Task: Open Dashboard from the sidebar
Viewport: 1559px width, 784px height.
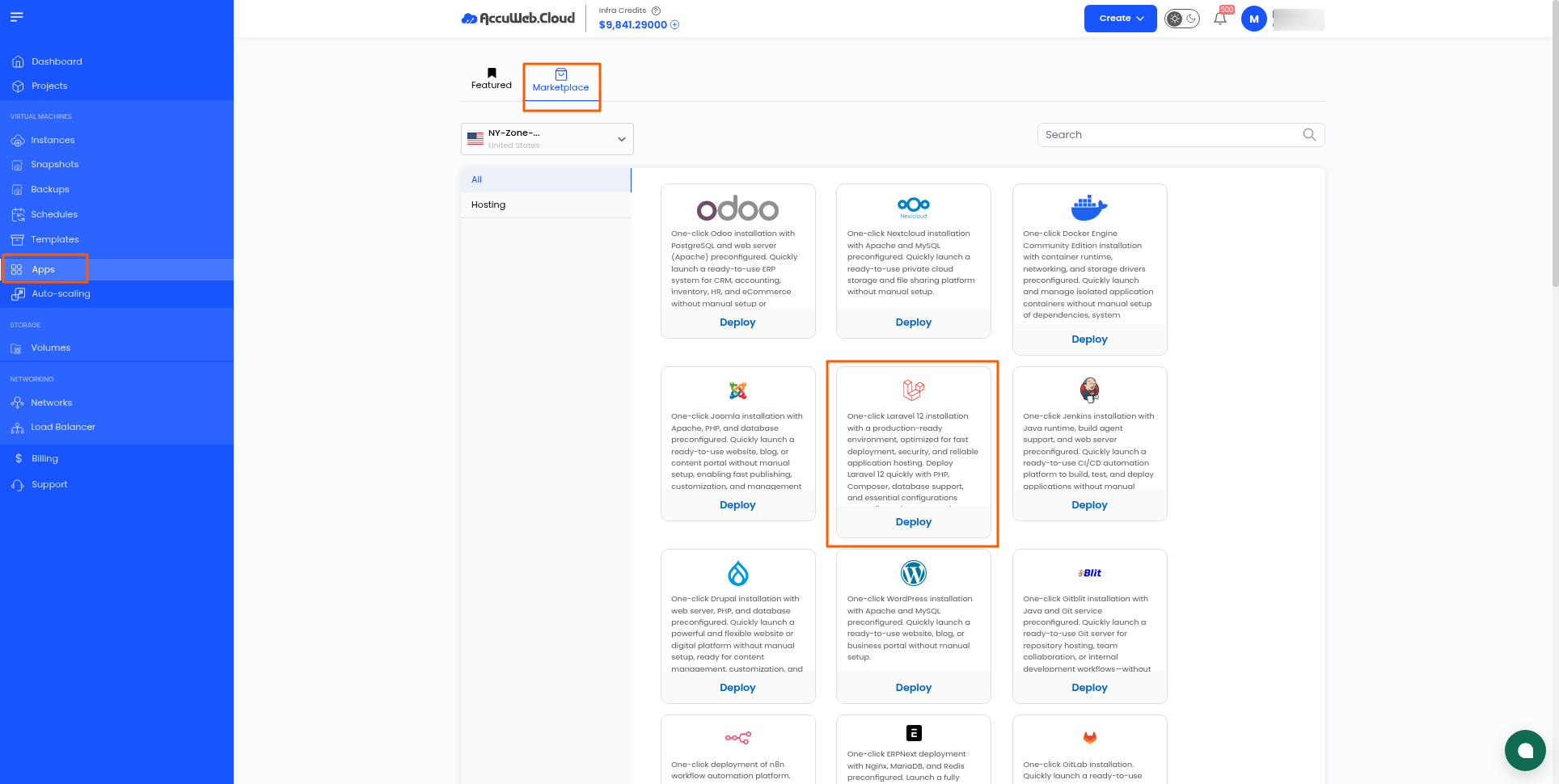Action: (x=57, y=61)
